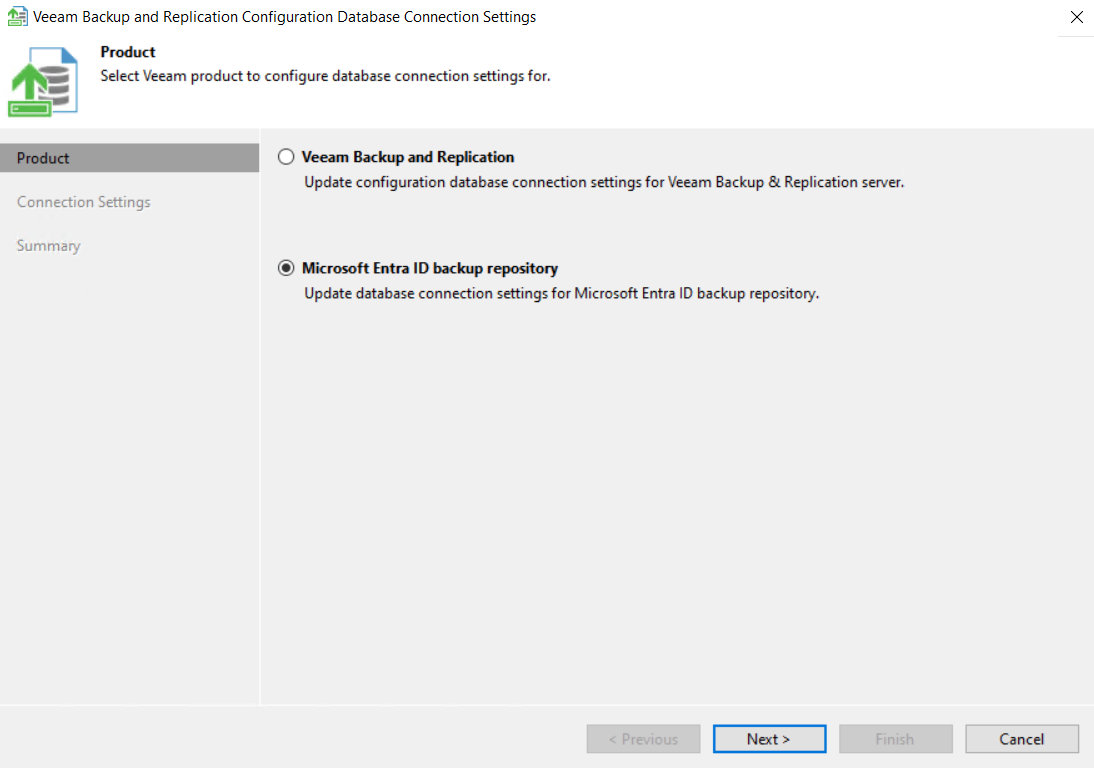The height and width of the screenshot is (768, 1094).
Task: Click the Microsoft Entra ID repository bold label
Action: (x=428, y=267)
